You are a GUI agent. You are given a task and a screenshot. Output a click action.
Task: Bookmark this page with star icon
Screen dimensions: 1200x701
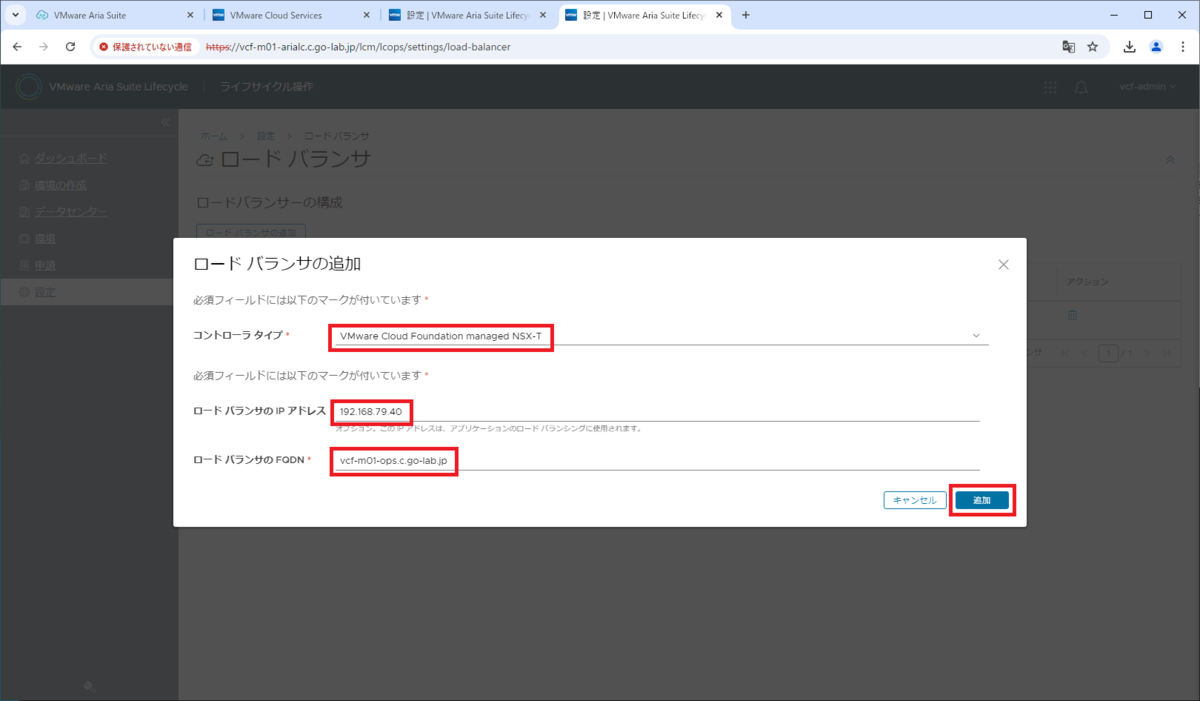1093,47
